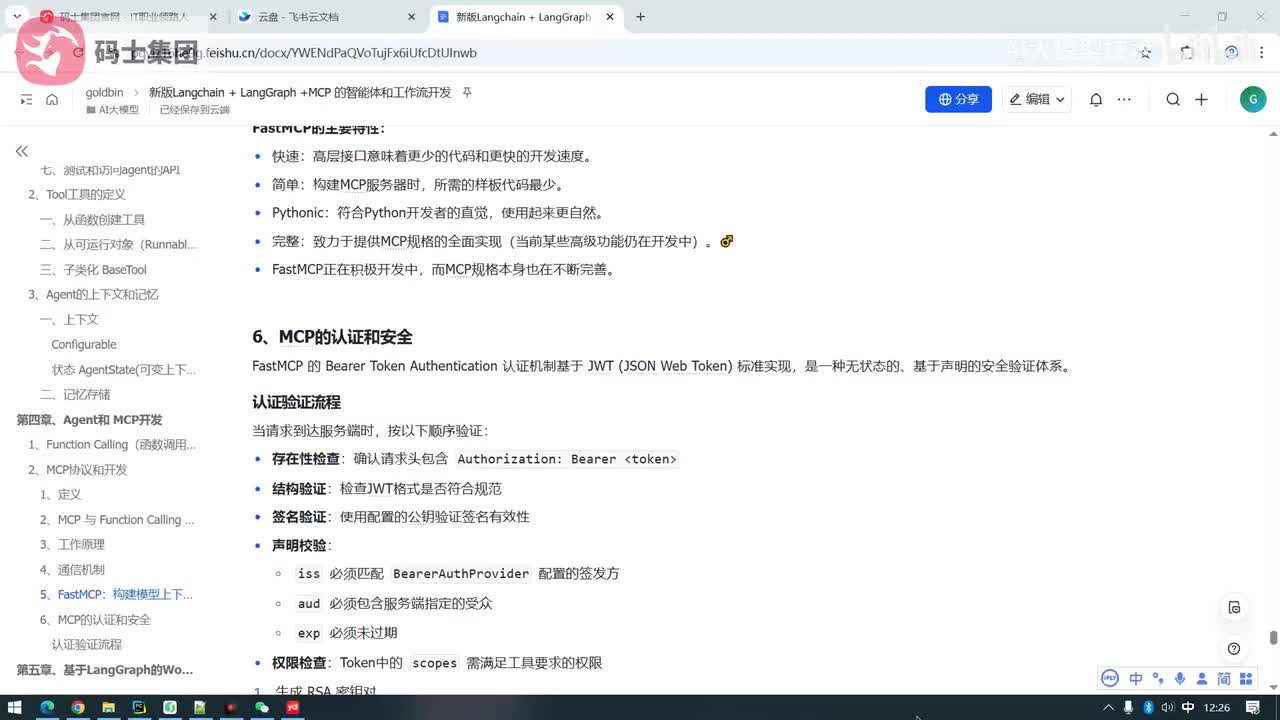The height and width of the screenshot is (720, 1280).
Task: Open the browser extensions icon
Action: pos(1187,52)
